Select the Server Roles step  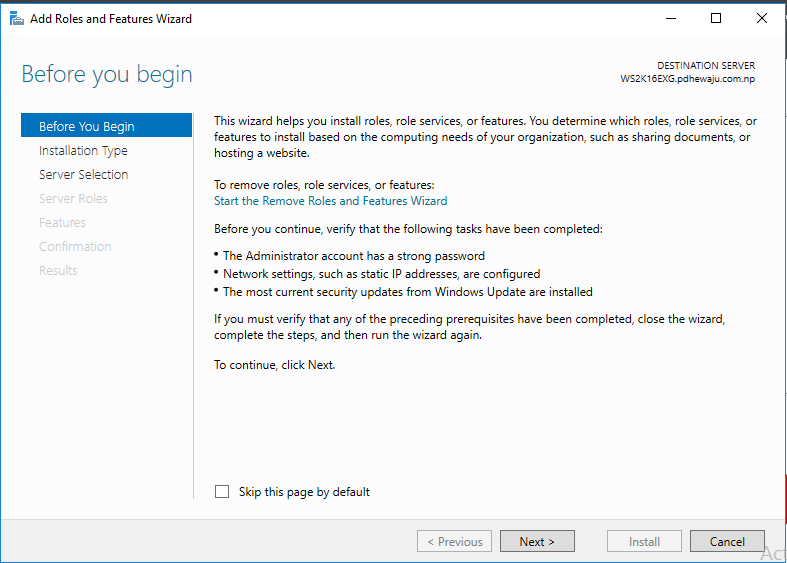[73, 199]
